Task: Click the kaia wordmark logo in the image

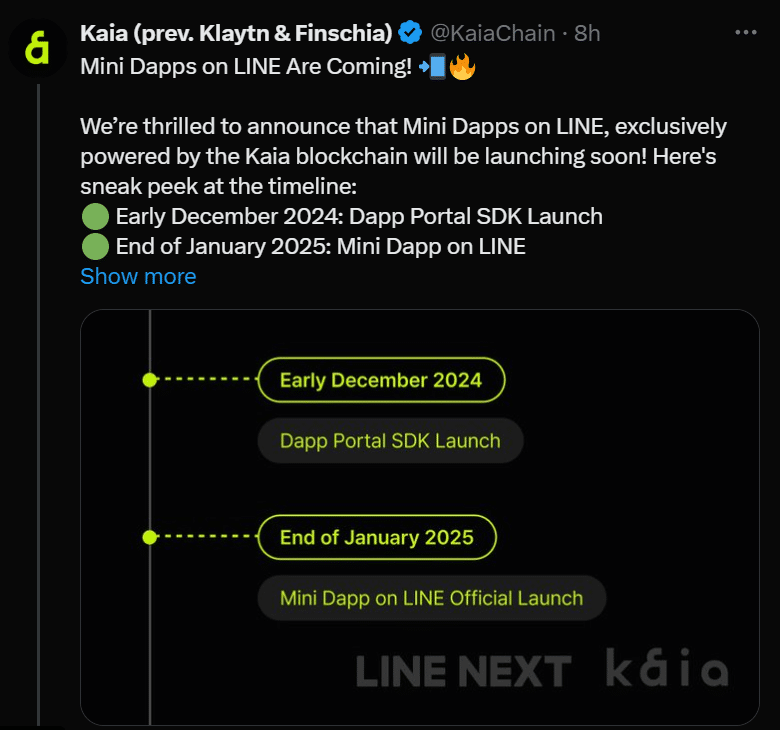Action: coord(666,670)
